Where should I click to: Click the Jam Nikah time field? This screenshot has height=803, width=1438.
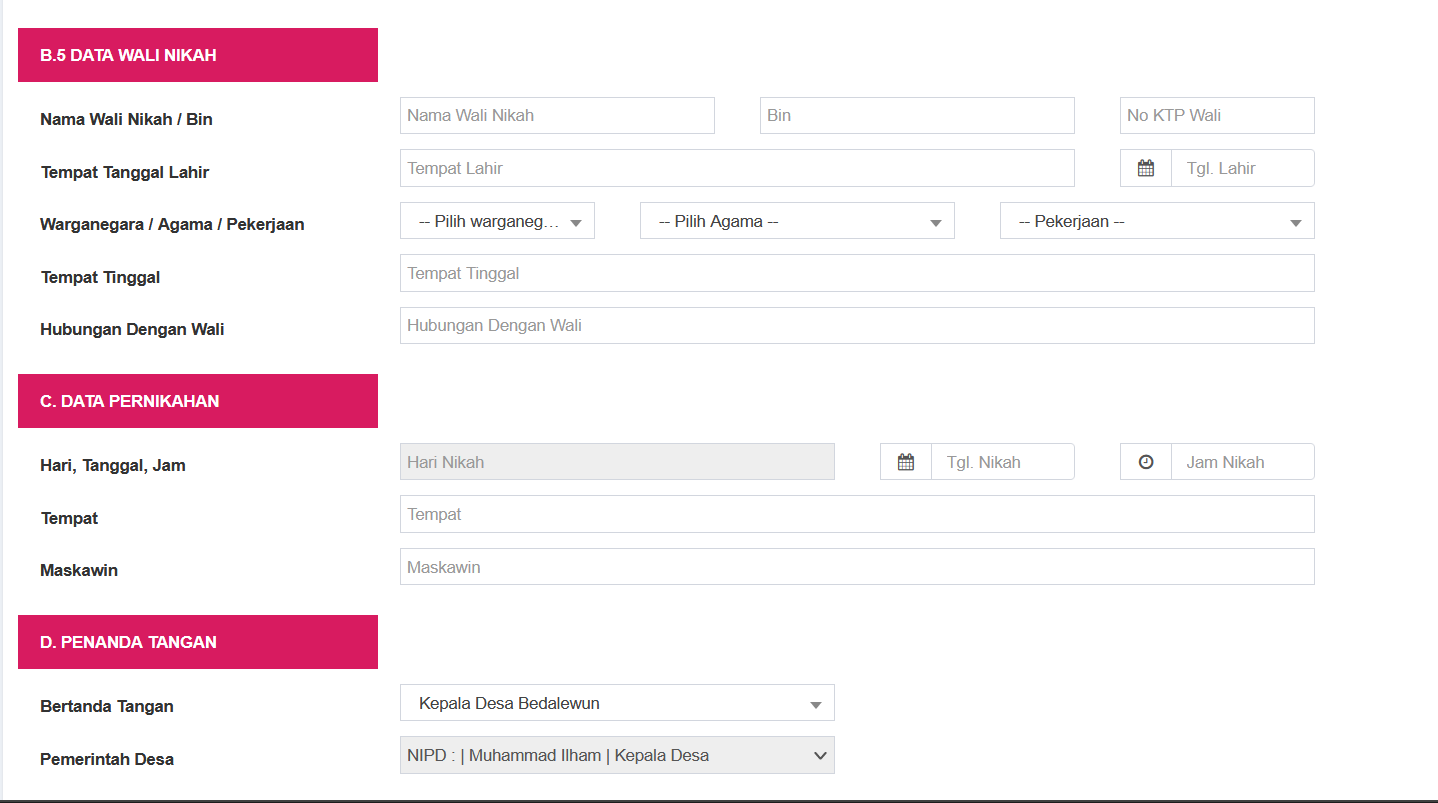(x=1242, y=461)
